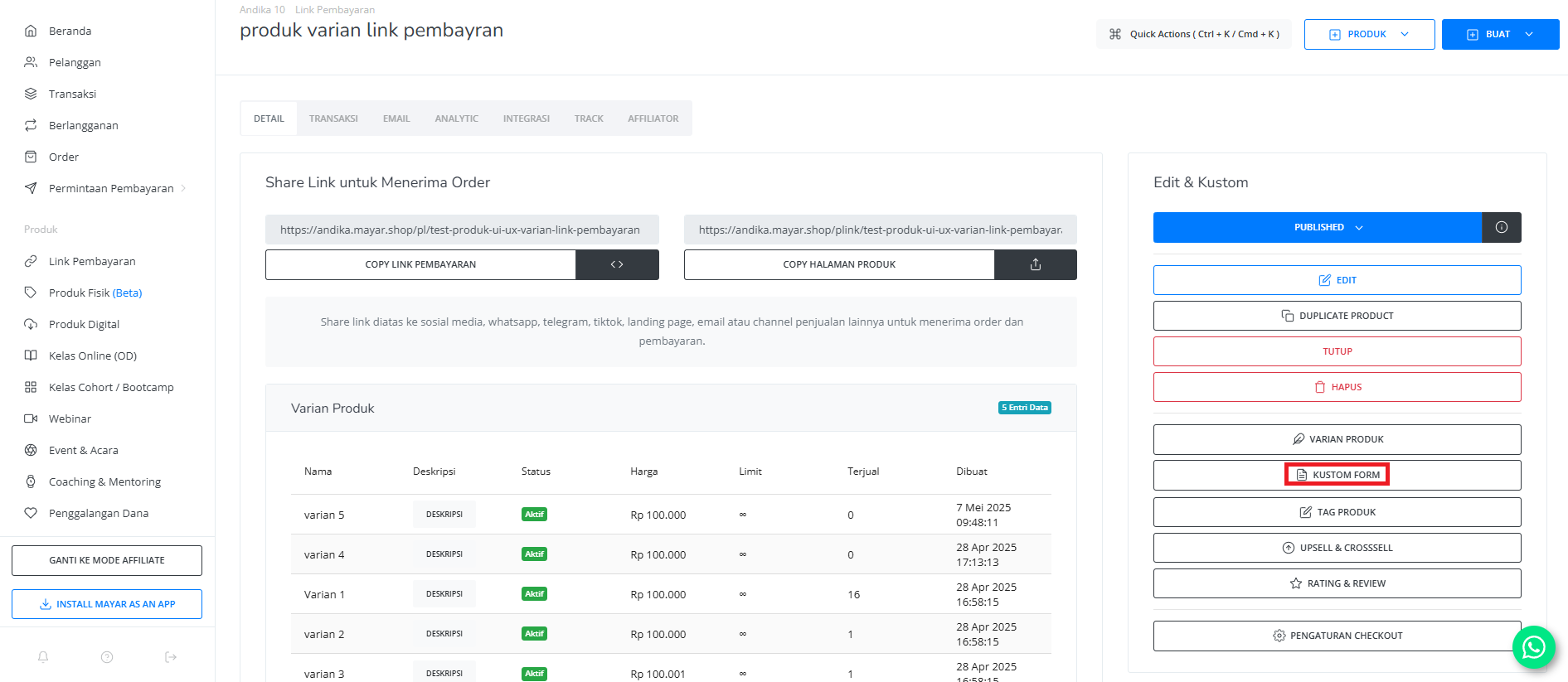
Task: Click DESKRIPSI for Varian 1
Action: coord(444,594)
